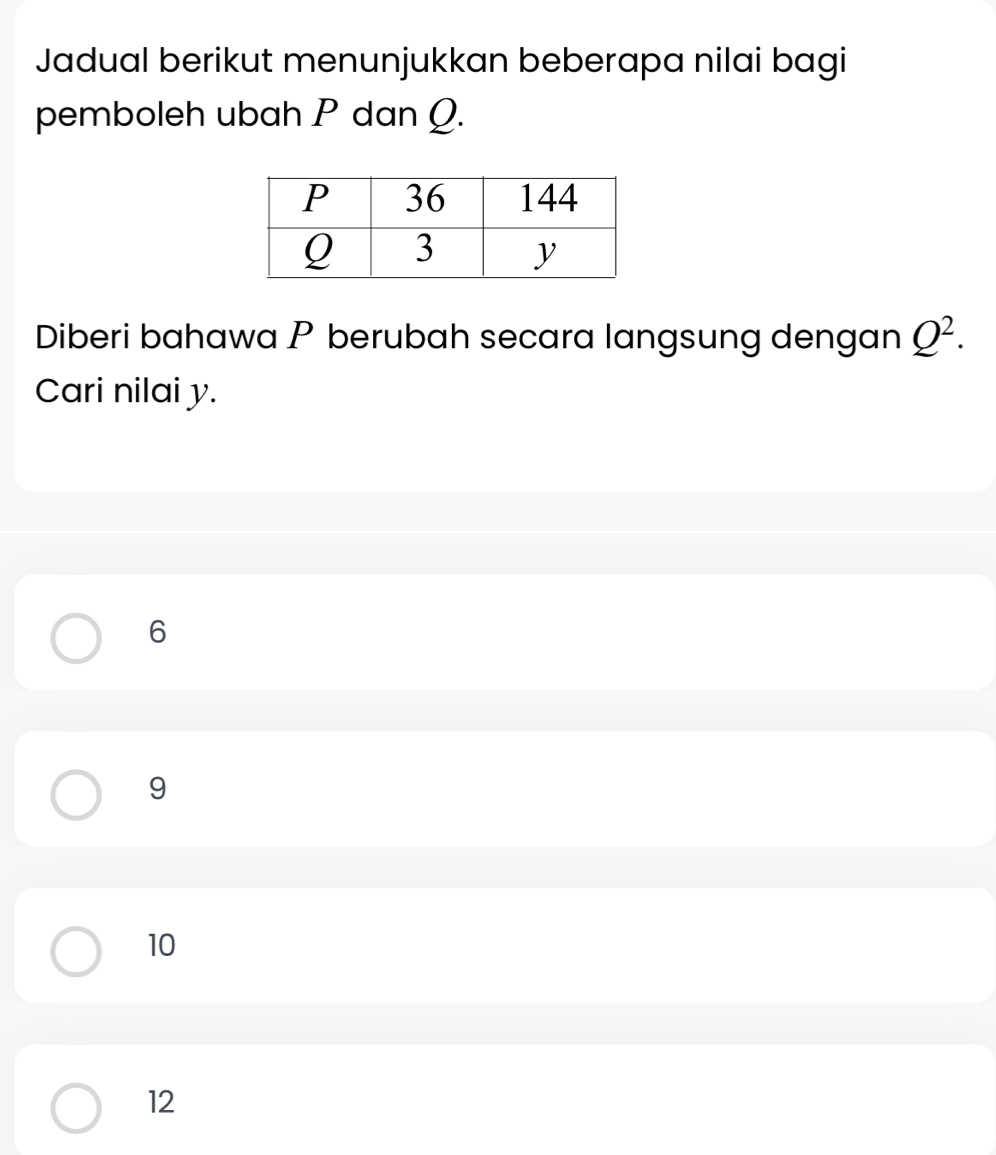Image resolution: width=996 pixels, height=1155 pixels.
Task: Pick the radio button next to 12
Action: click(76, 1107)
